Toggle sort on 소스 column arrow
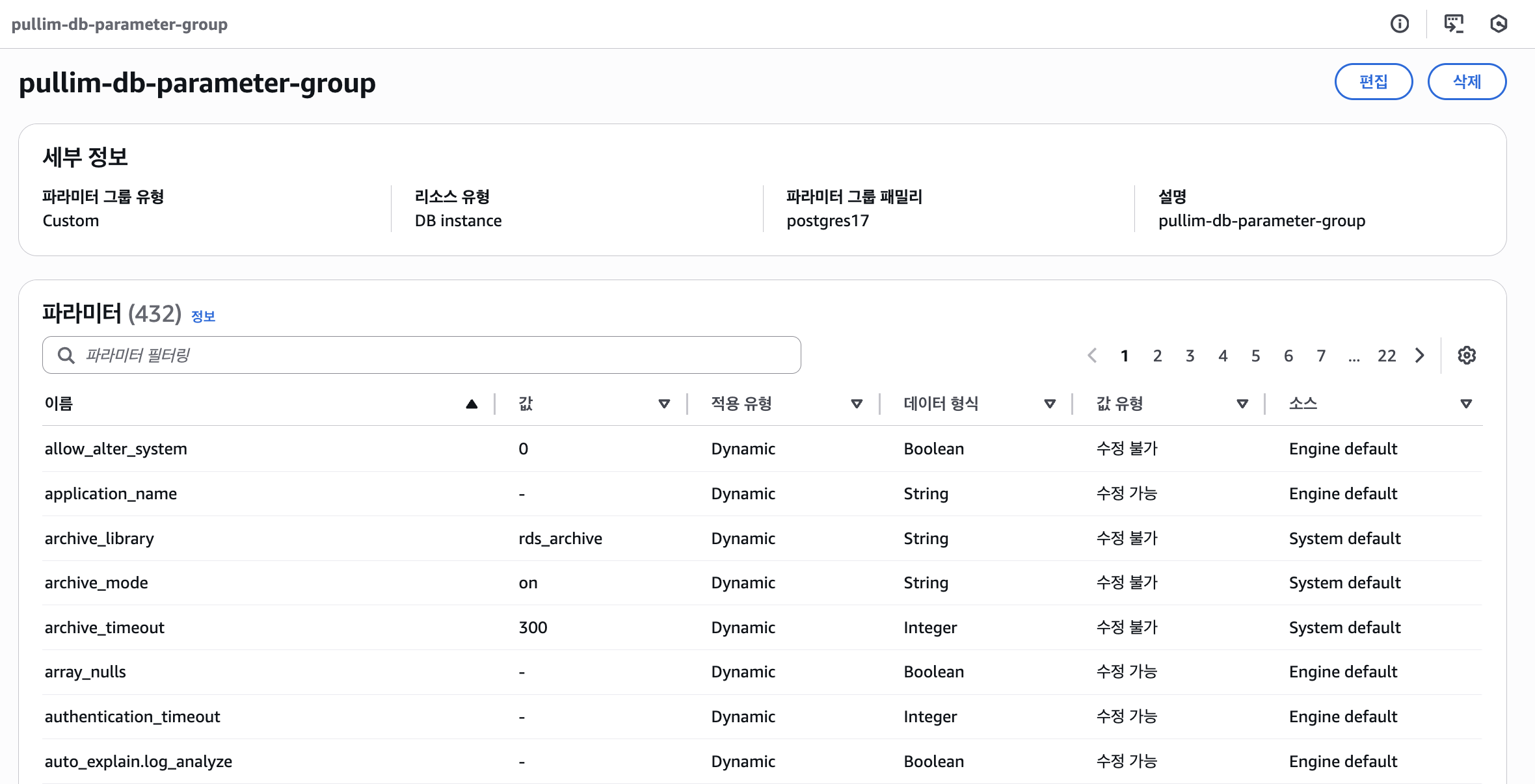The height and width of the screenshot is (784, 1535). point(1466,404)
